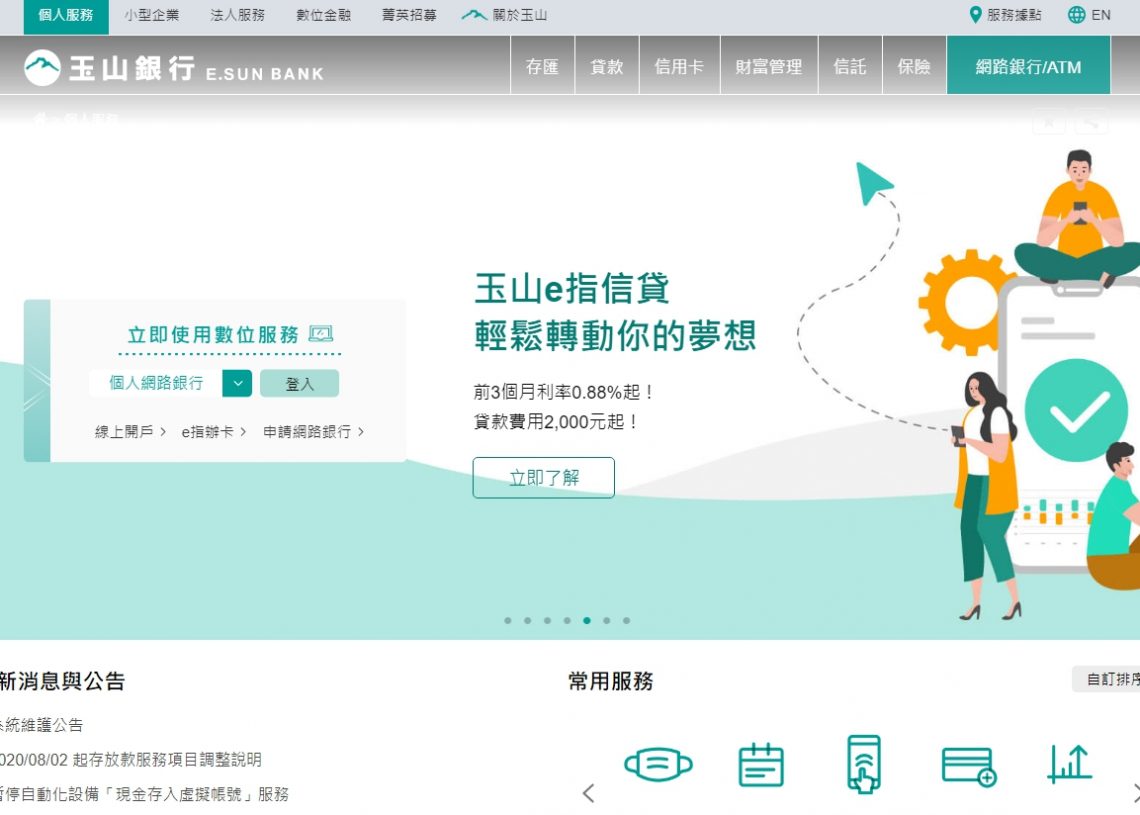Select the 個人服務 tab
This screenshot has height=815, width=1140.
[66, 15]
